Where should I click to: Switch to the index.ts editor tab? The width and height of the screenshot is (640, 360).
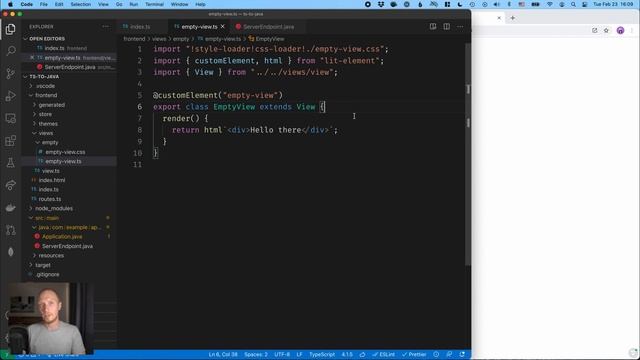[x=140, y=27]
